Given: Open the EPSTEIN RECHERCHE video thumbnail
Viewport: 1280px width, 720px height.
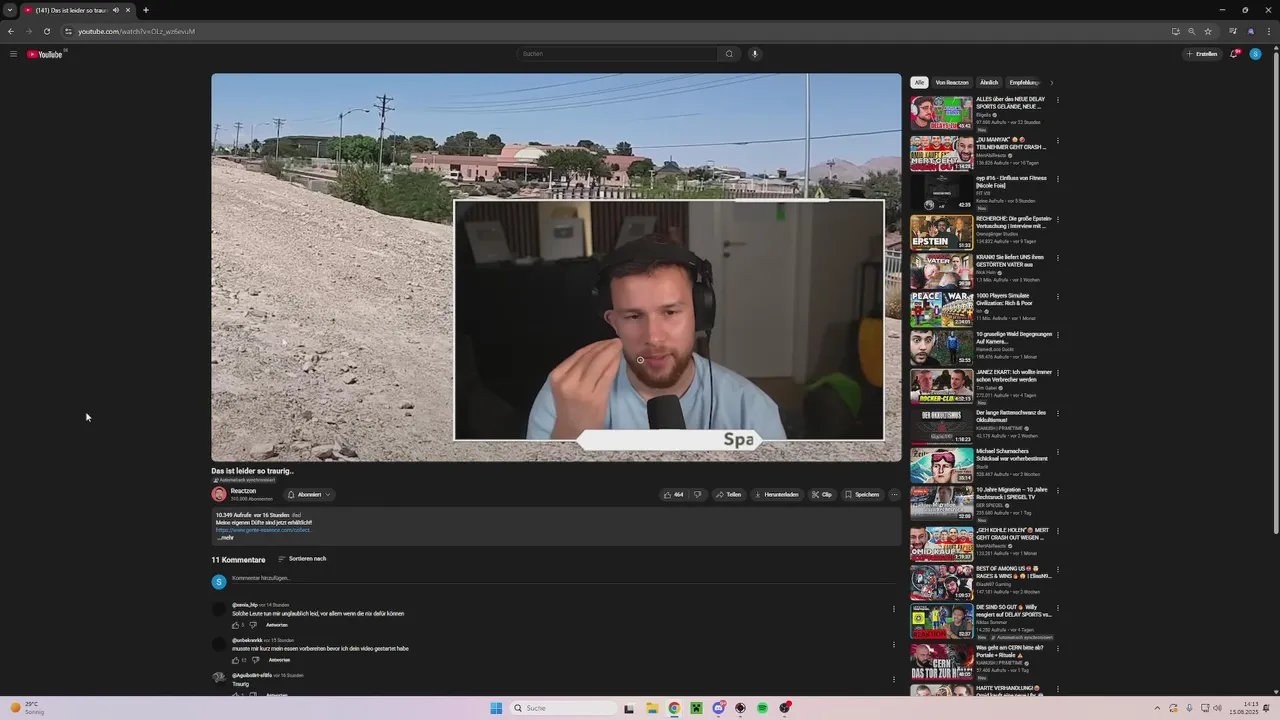Looking at the screenshot, I should coord(941,232).
